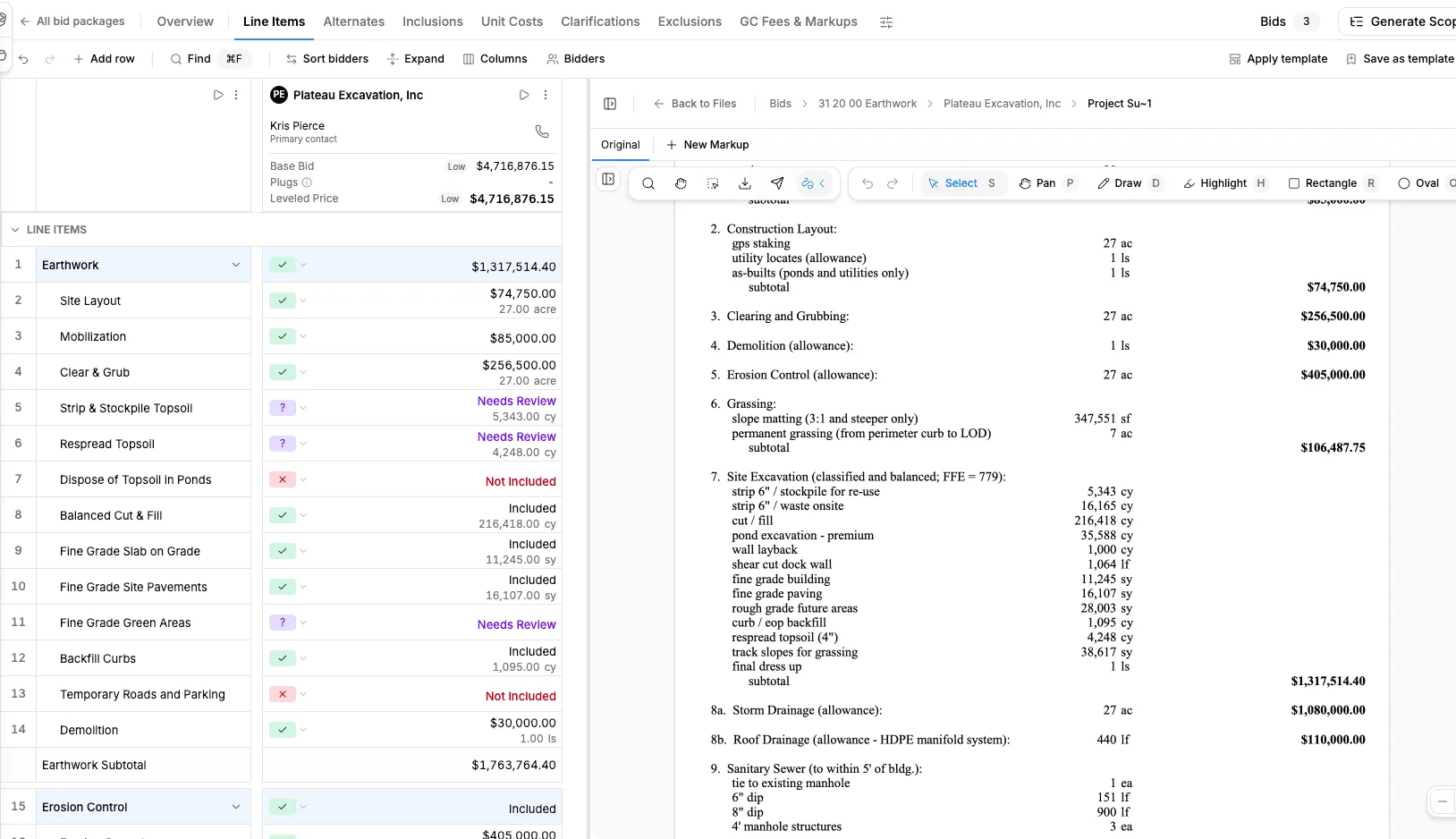Open the kebab menu for Plateau Excavation
This screenshot has height=839, width=1456.
pos(546,95)
